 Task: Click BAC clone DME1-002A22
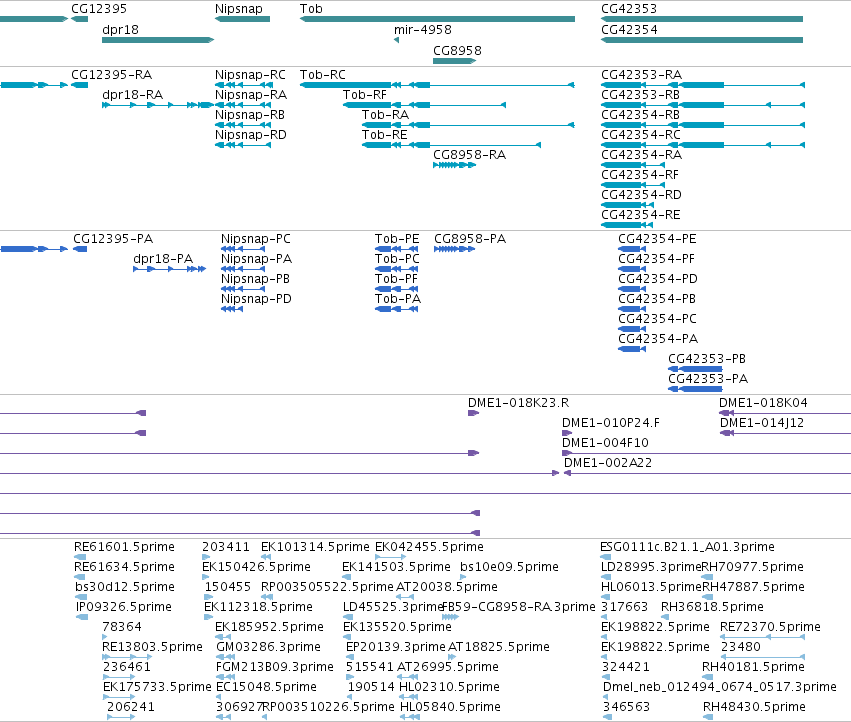pyautogui.click(x=608, y=463)
